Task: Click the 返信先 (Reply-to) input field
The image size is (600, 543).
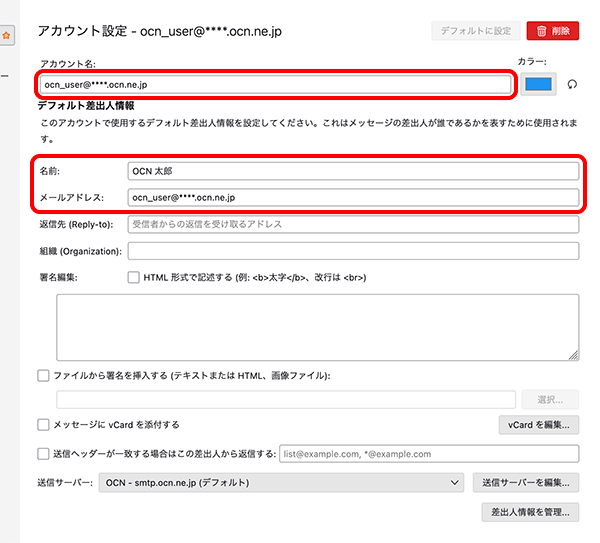Action: pyautogui.click(x=353, y=224)
